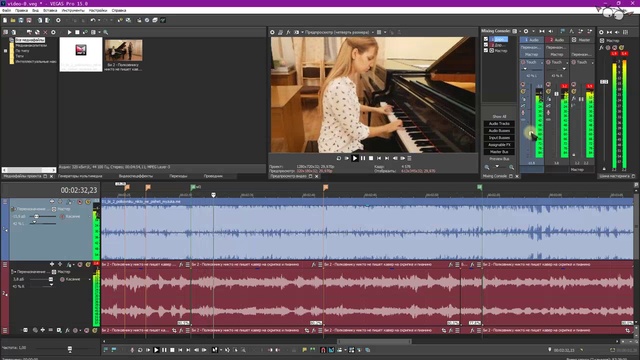Toggle loop playback in bottom transport
Viewport: 640px width, 360px height.
pos(140,350)
